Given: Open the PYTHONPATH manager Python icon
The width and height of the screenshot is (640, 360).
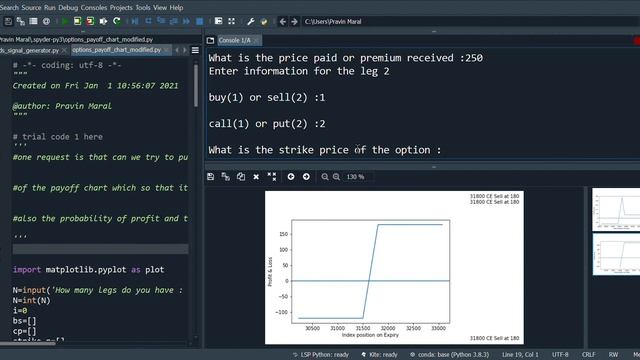Looking at the screenshot, I should click(264, 21).
